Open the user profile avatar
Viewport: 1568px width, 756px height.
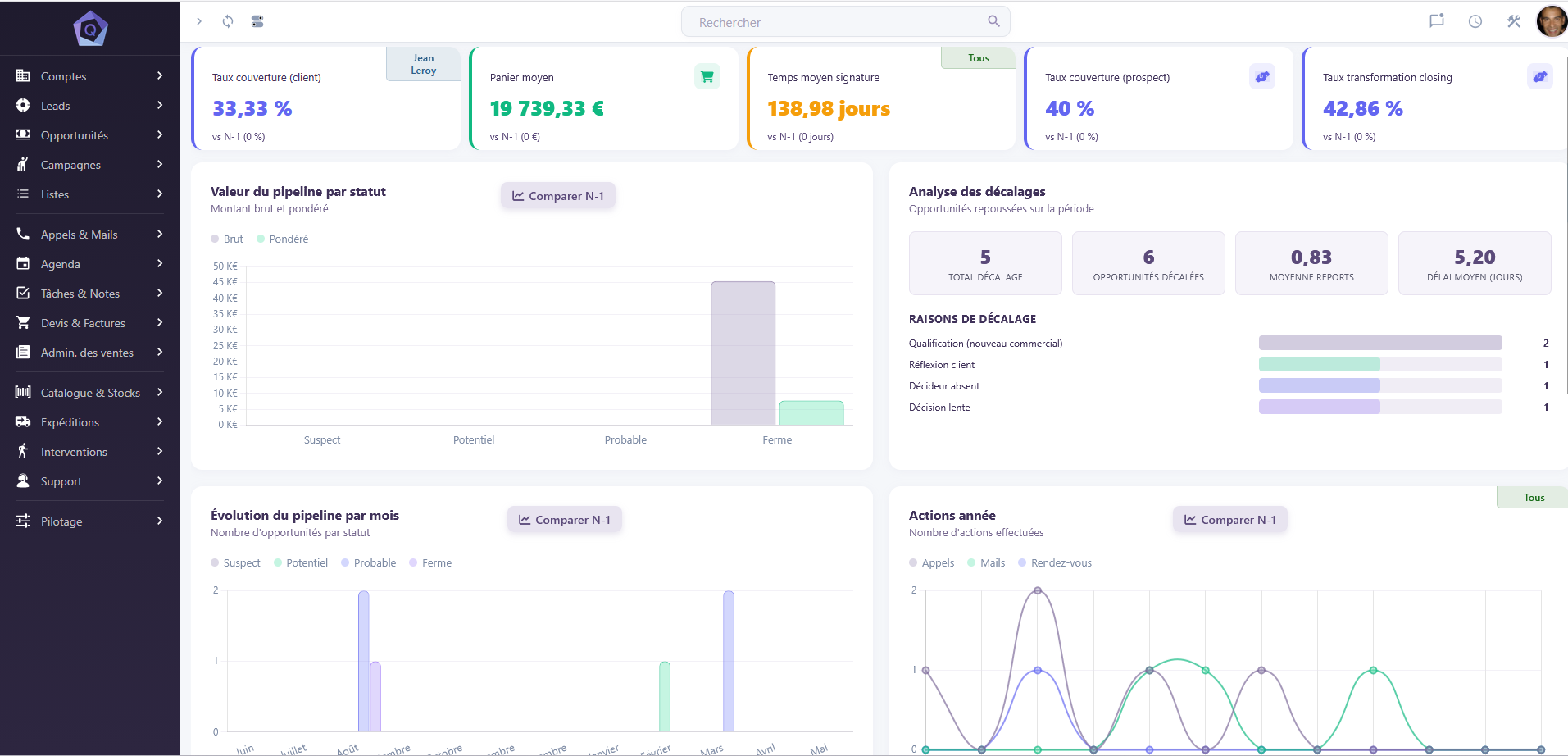[x=1551, y=21]
